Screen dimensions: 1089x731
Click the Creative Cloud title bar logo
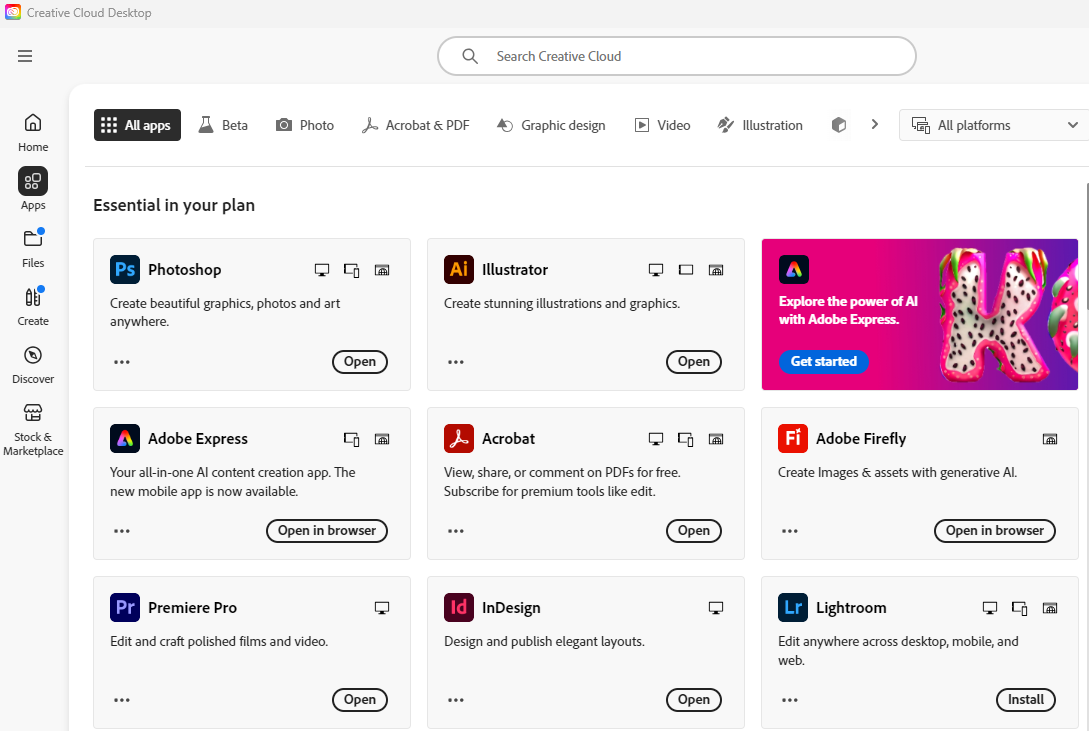[13, 12]
